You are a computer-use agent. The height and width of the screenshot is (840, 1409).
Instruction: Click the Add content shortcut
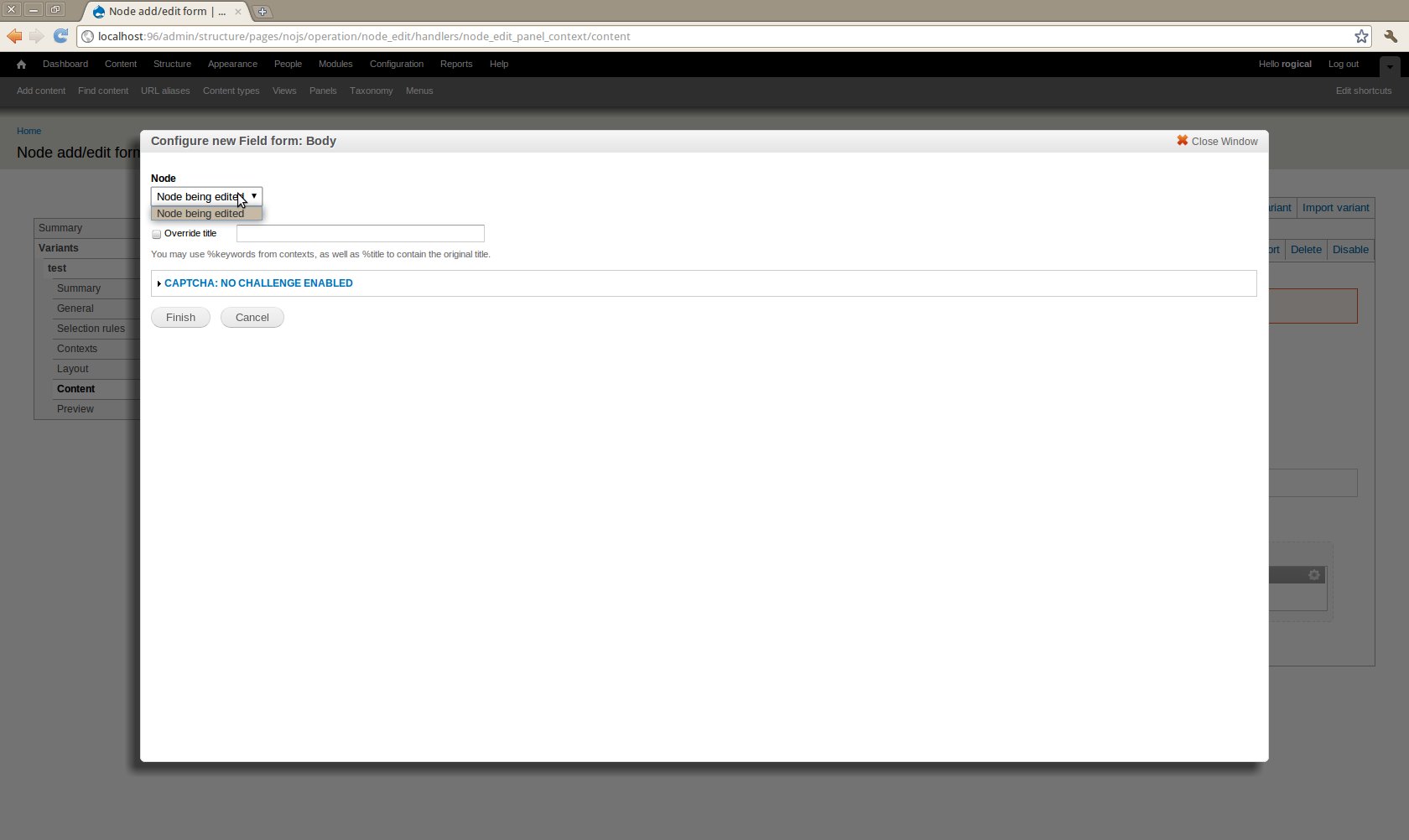coord(41,91)
